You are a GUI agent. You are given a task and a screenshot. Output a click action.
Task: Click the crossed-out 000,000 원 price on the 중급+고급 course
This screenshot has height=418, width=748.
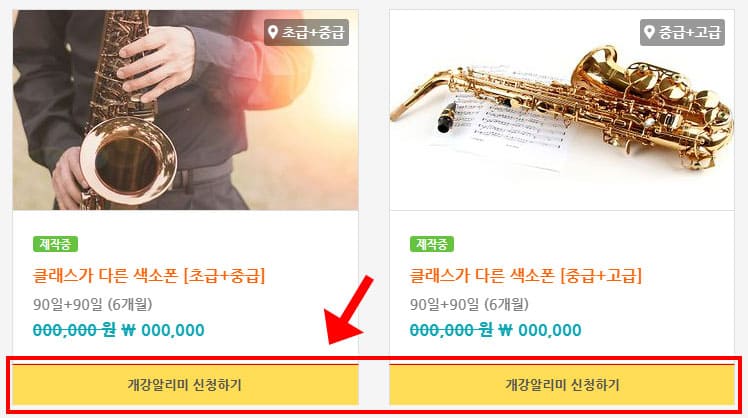pyautogui.click(x=451, y=330)
